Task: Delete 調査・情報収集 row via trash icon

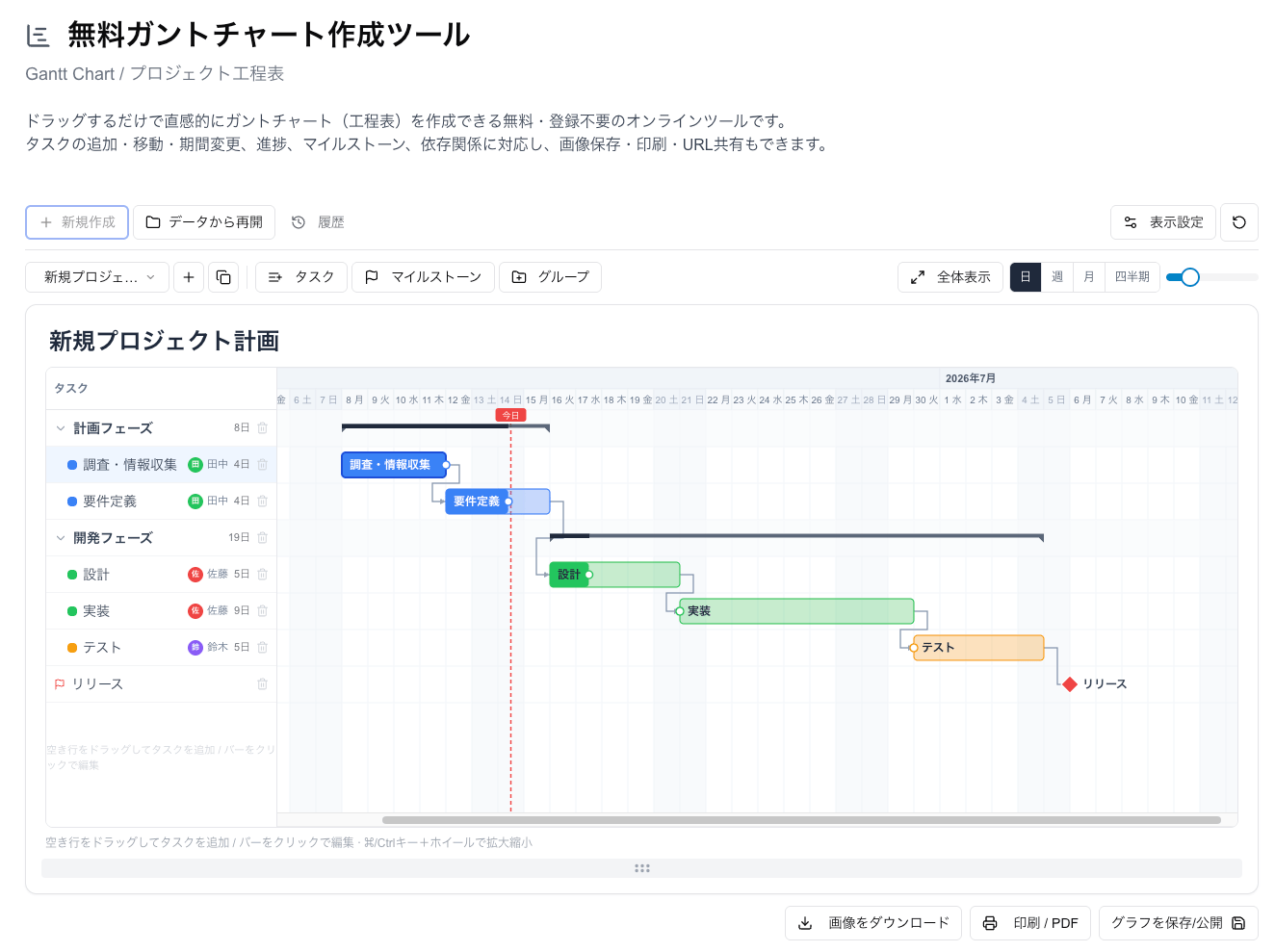Action: pyautogui.click(x=262, y=465)
